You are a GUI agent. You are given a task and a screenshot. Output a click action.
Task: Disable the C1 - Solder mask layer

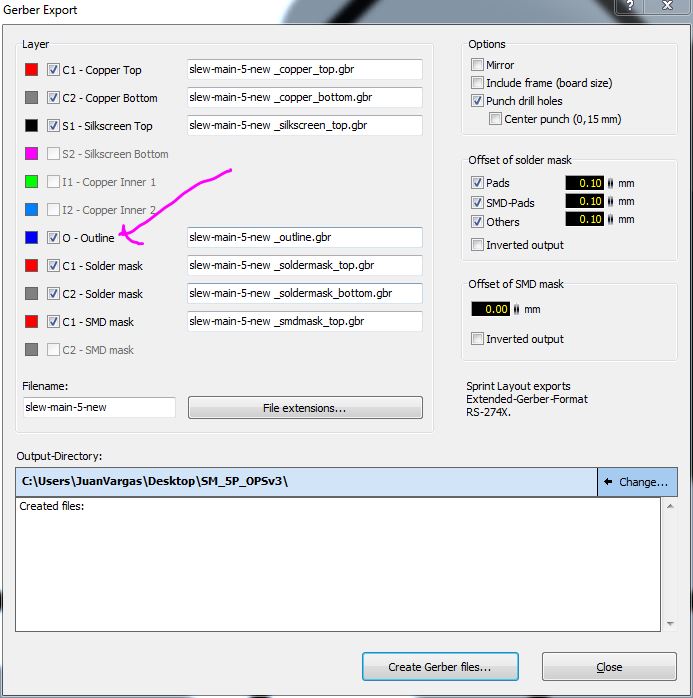tap(53, 266)
